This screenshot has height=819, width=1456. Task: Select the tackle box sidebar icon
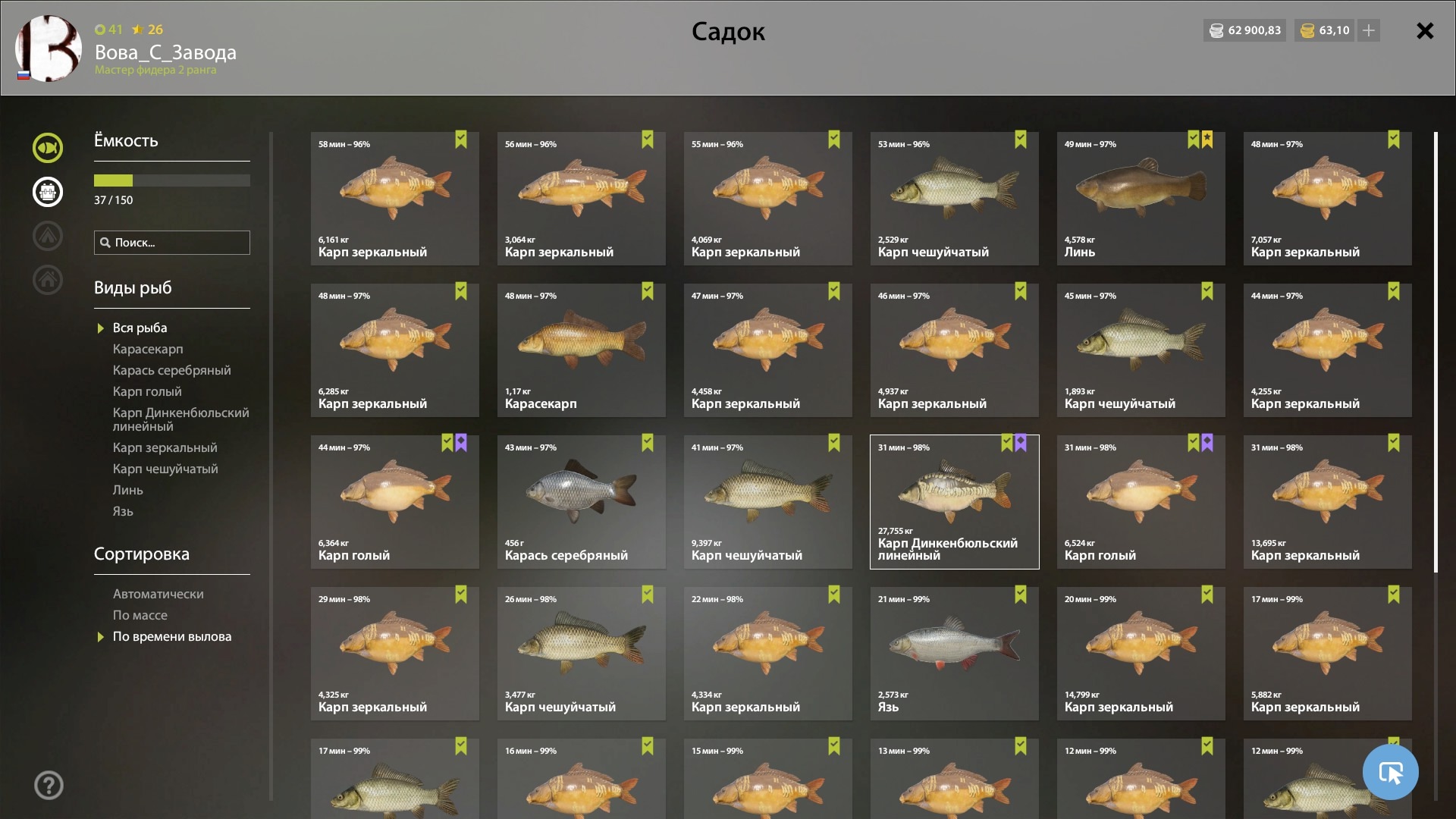point(48,192)
